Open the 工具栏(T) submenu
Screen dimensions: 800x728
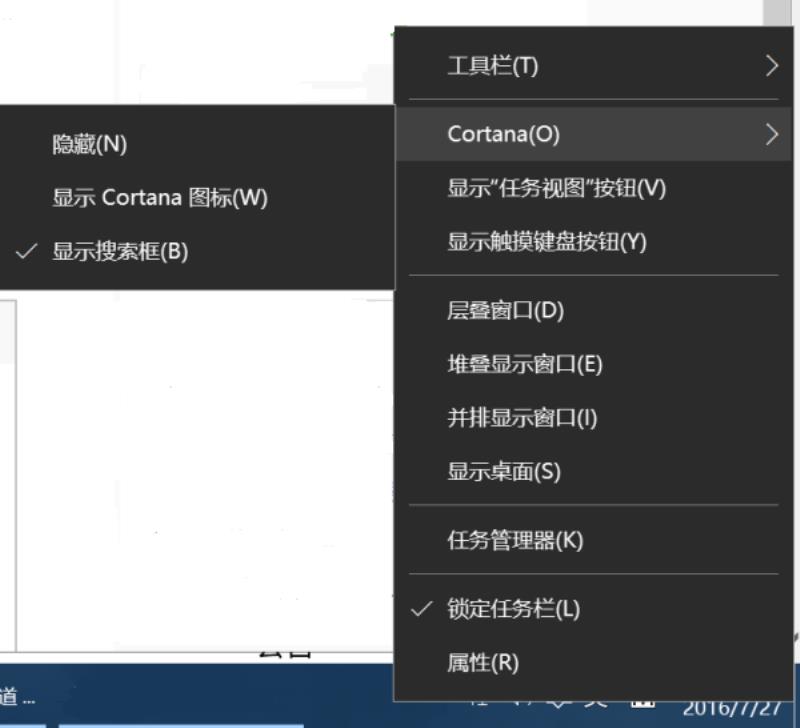(594, 65)
